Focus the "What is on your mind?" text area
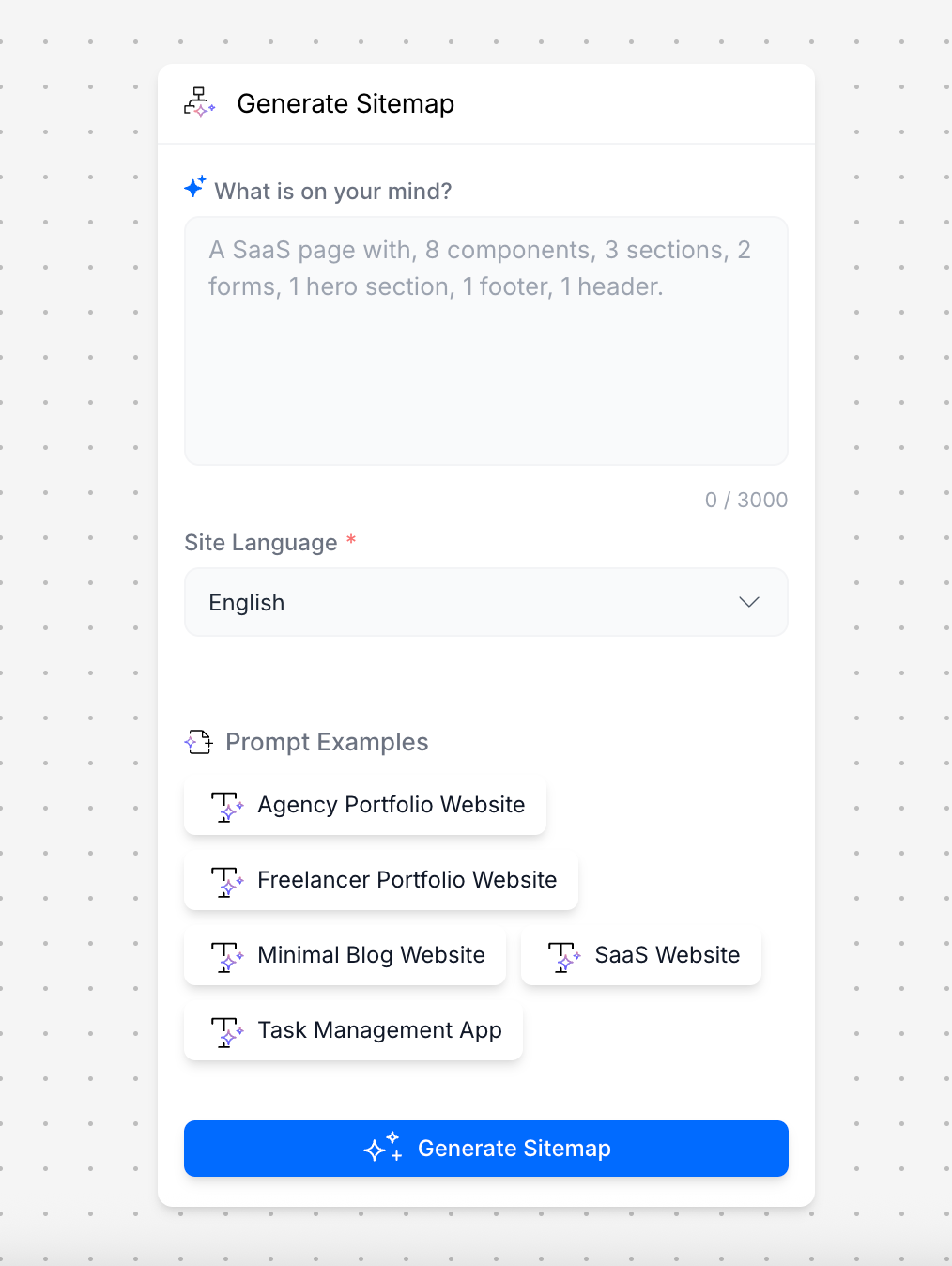The height and width of the screenshot is (1266, 952). [x=486, y=341]
